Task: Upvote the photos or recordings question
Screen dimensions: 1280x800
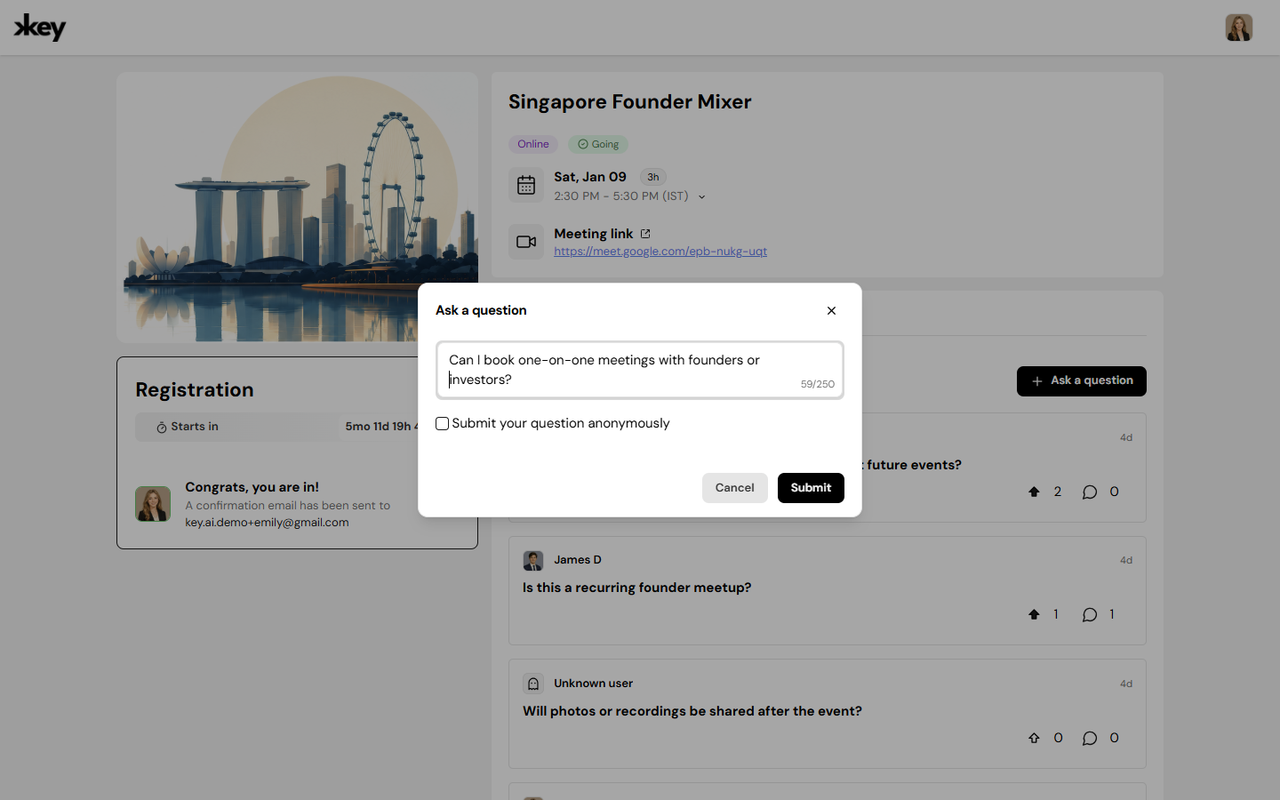Action: point(1034,738)
